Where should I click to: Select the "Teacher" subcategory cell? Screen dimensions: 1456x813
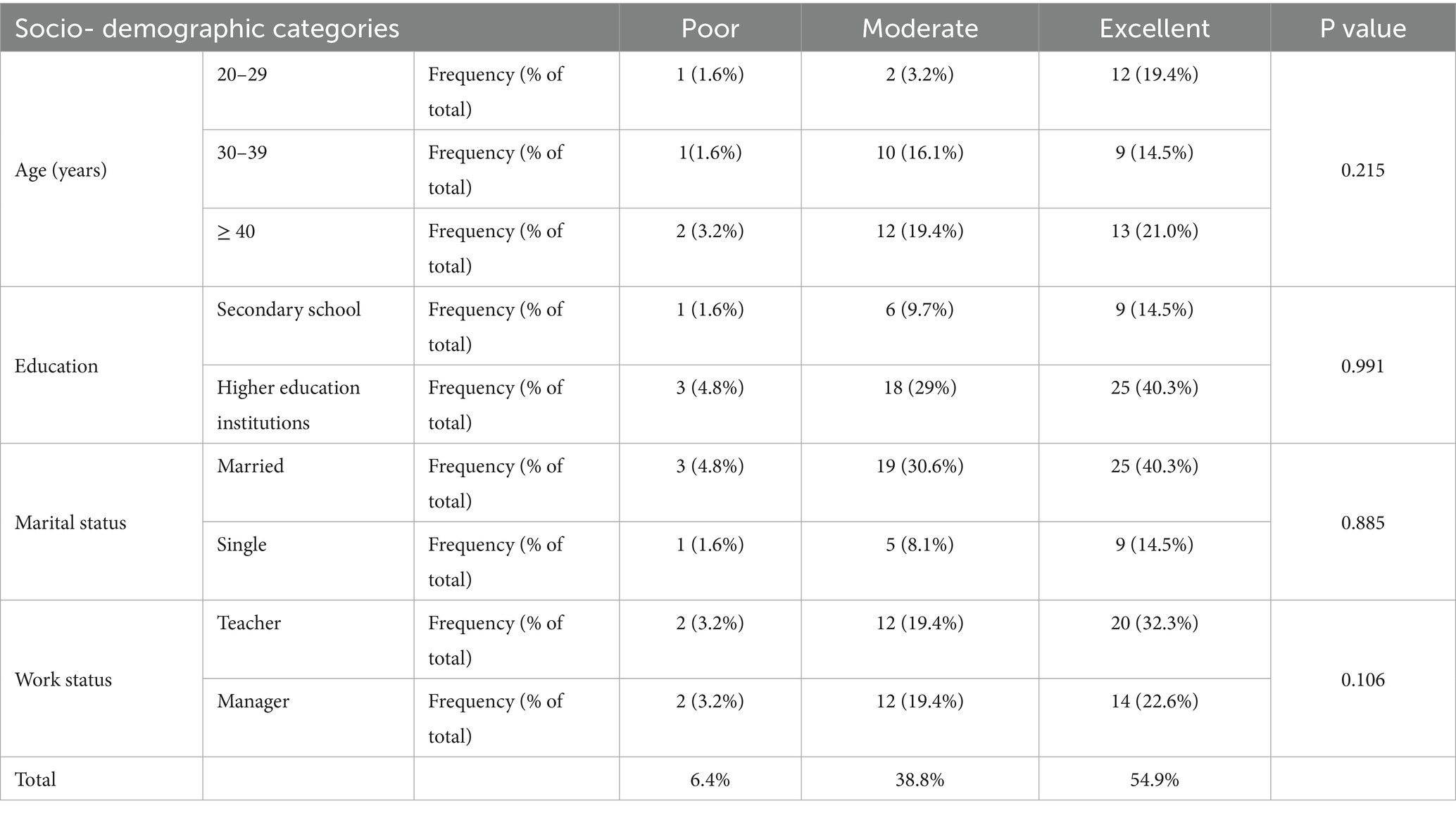[249, 623]
